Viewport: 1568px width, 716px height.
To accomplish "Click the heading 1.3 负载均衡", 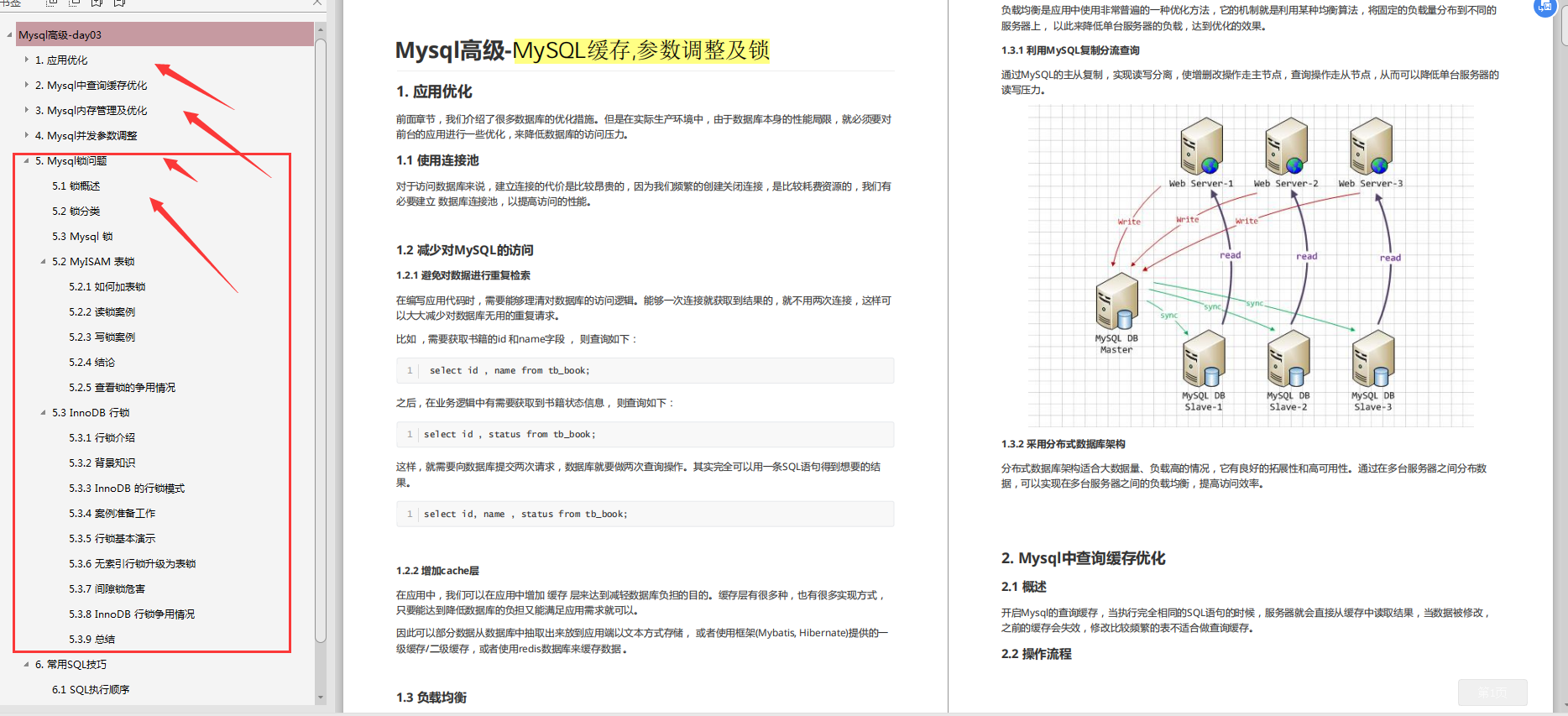I will coord(431,698).
